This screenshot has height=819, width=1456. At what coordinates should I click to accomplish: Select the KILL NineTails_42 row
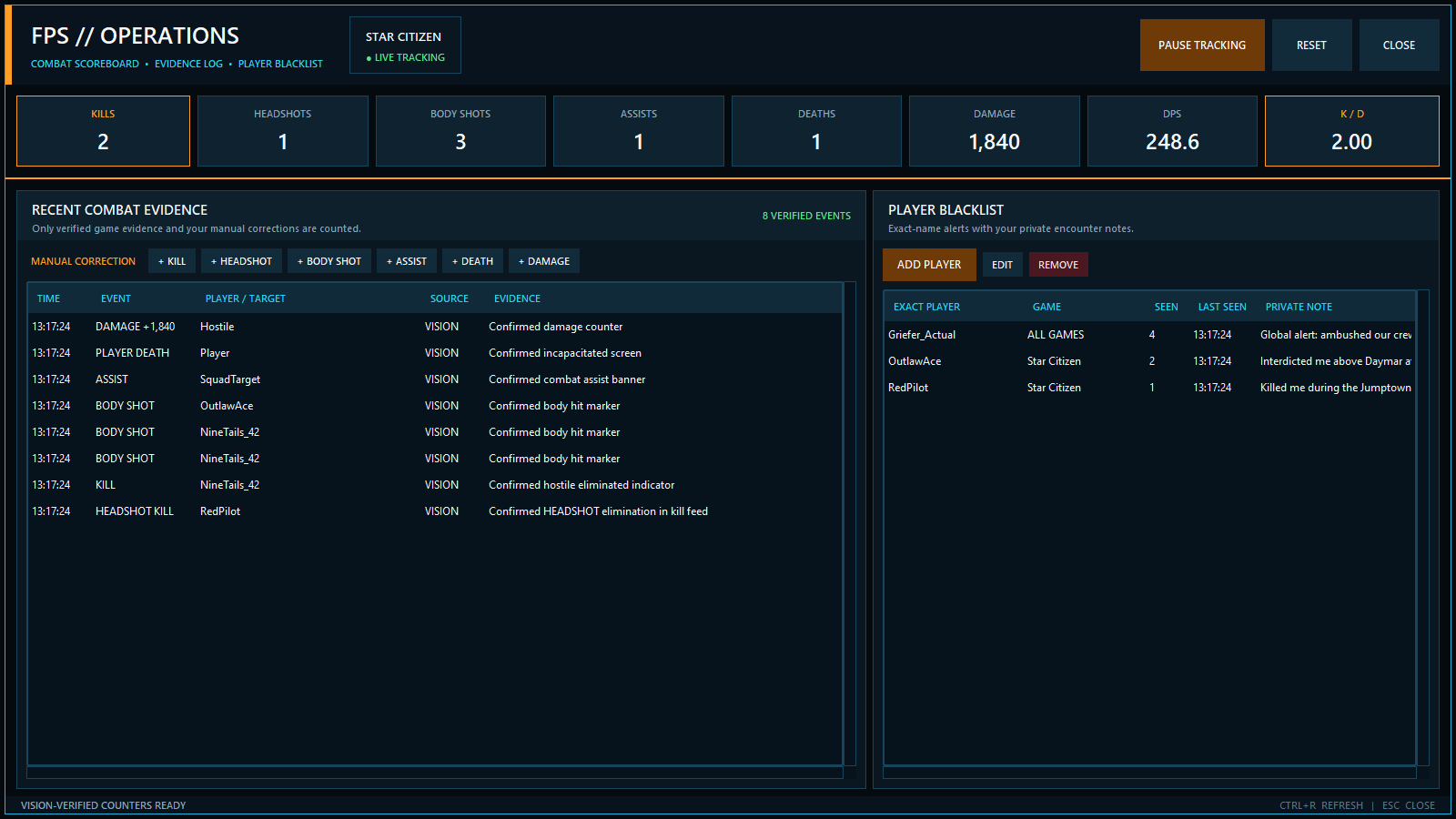434,485
